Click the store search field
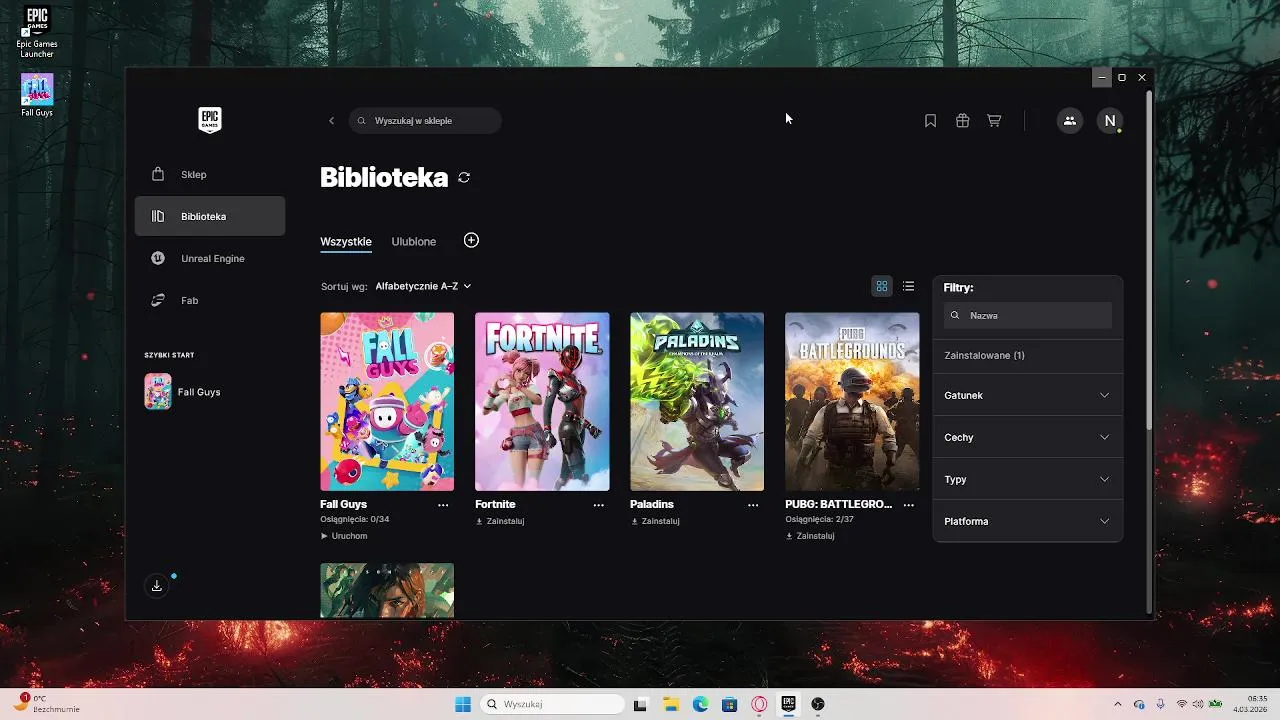This screenshot has height=720, width=1280. click(425, 121)
